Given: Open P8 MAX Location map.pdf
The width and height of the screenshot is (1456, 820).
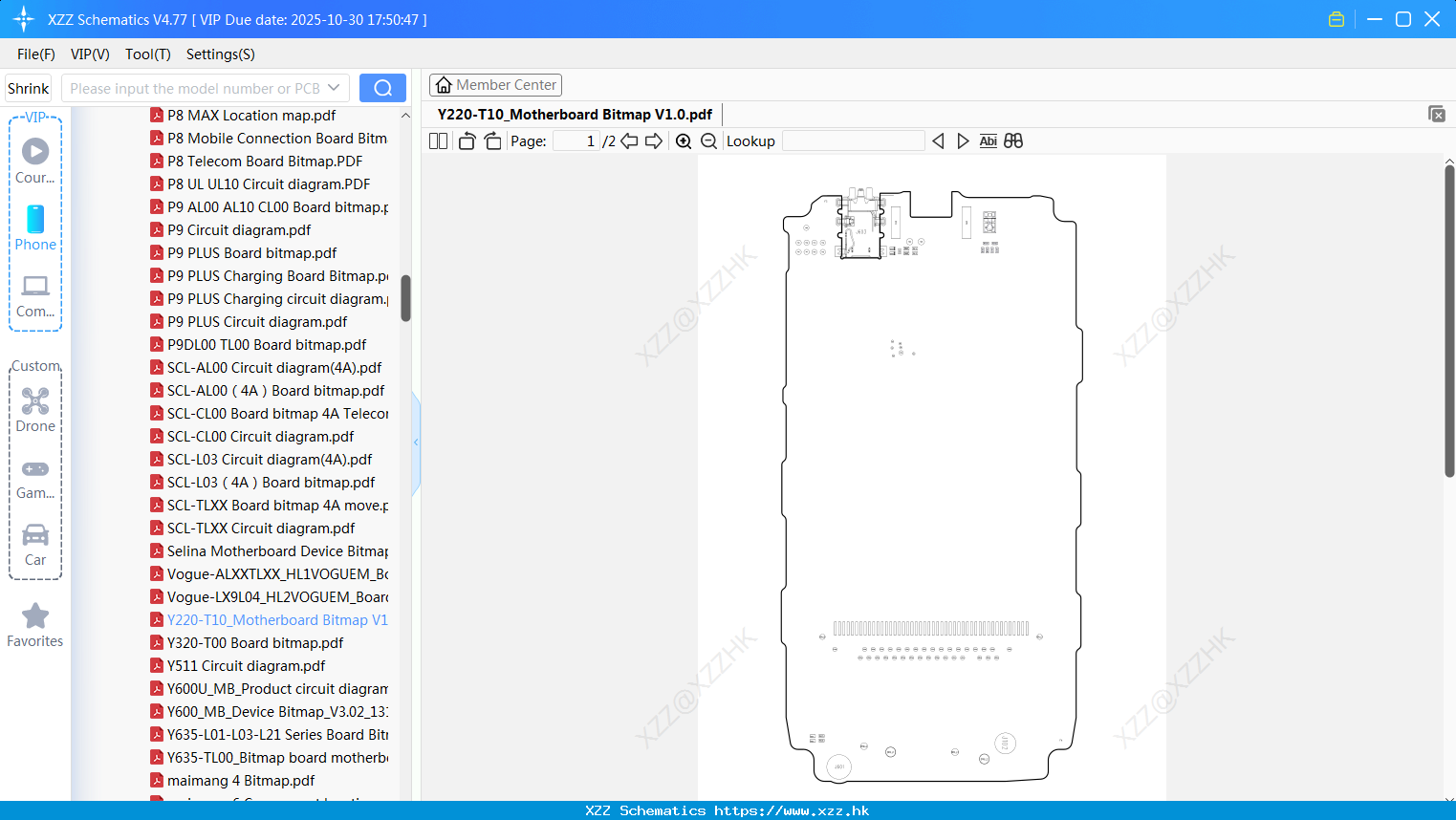Looking at the screenshot, I should coord(251,115).
